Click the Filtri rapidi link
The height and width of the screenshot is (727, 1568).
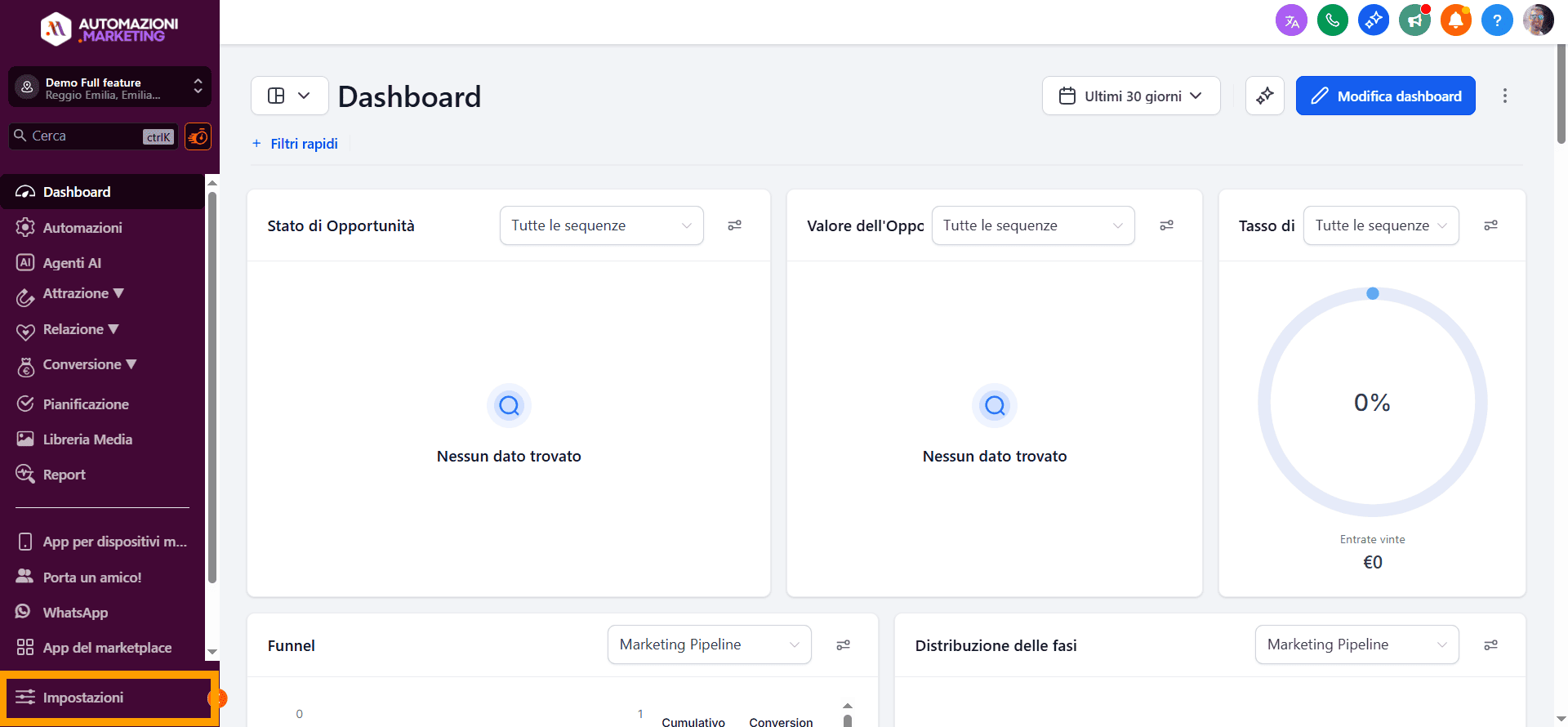click(303, 144)
